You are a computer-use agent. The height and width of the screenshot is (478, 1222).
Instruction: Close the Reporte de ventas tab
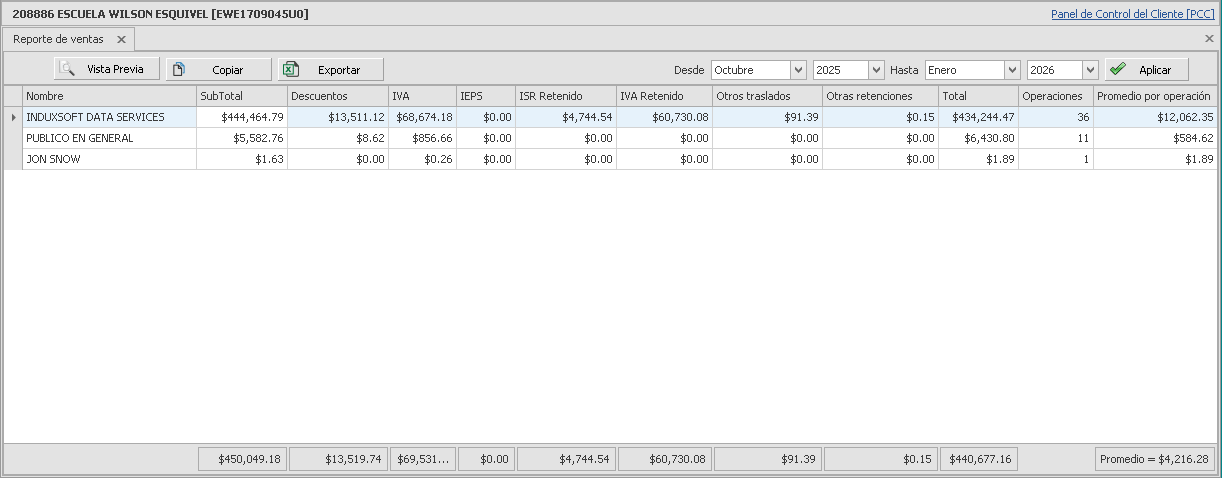121,39
